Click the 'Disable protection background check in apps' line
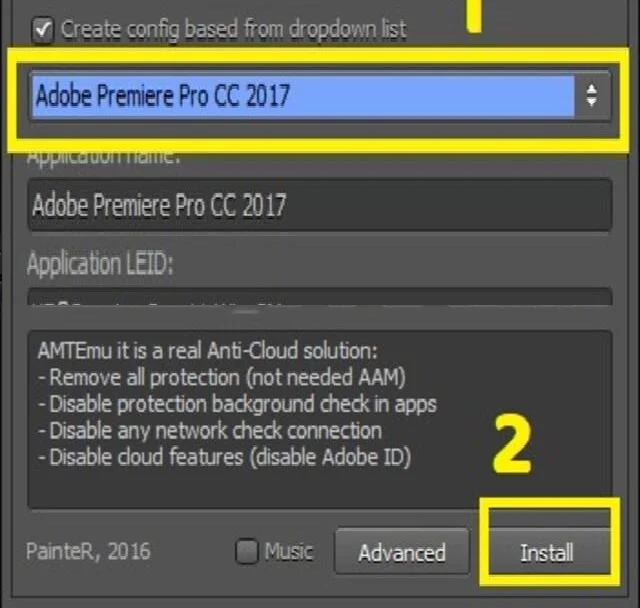640x608 pixels. [x=237, y=404]
